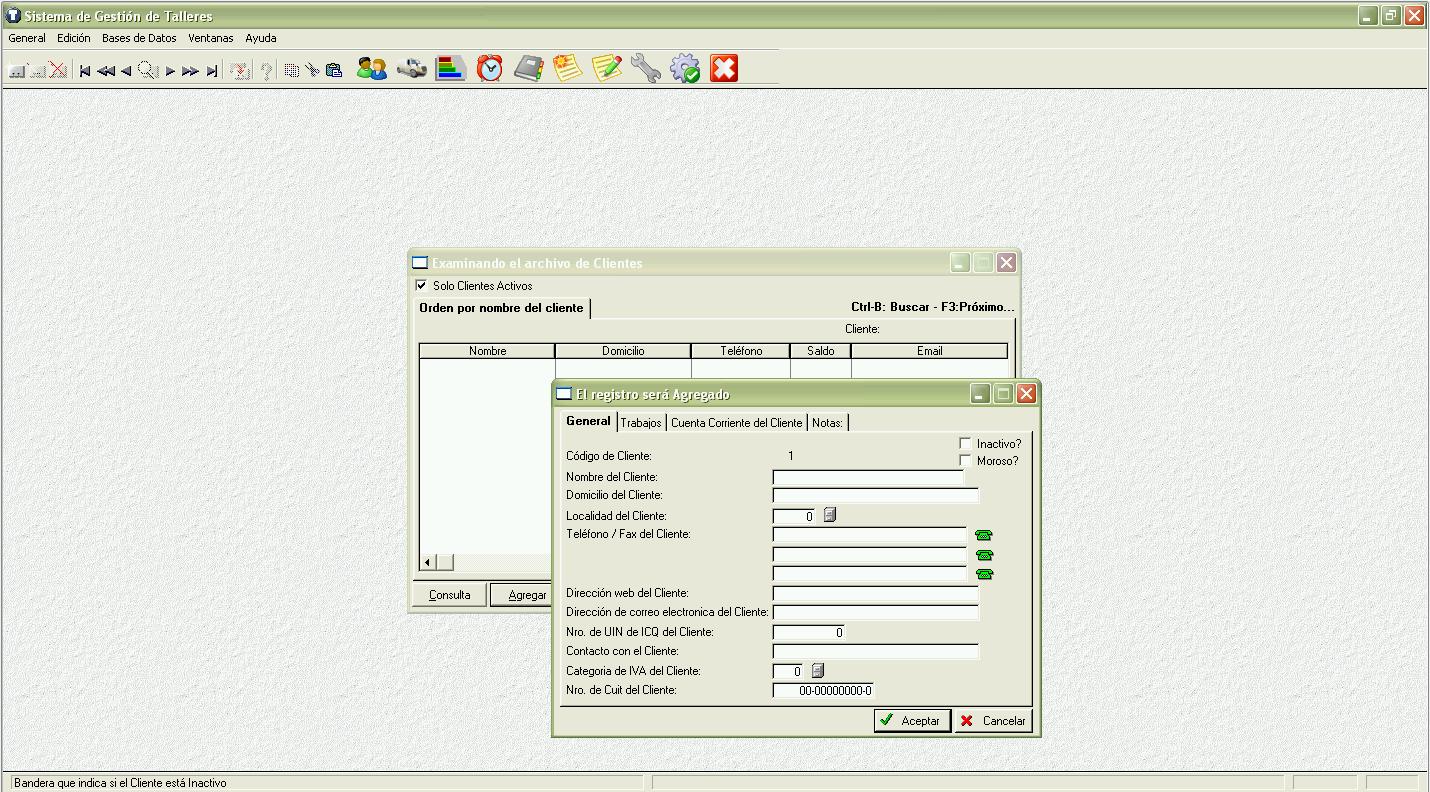Click the colored bar chart icon
The height and width of the screenshot is (792, 1430).
[451, 68]
